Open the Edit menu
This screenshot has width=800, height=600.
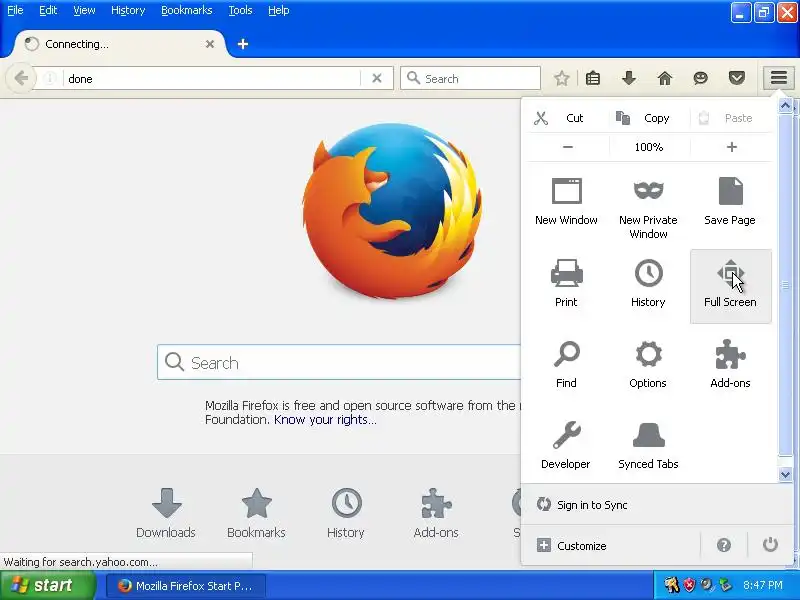(x=48, y=10)
